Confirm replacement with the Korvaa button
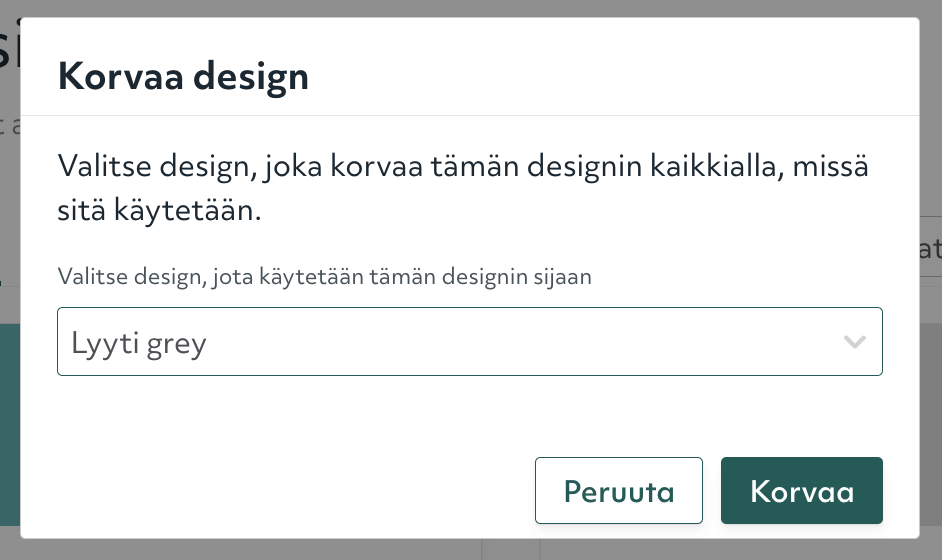 [801, 491]
